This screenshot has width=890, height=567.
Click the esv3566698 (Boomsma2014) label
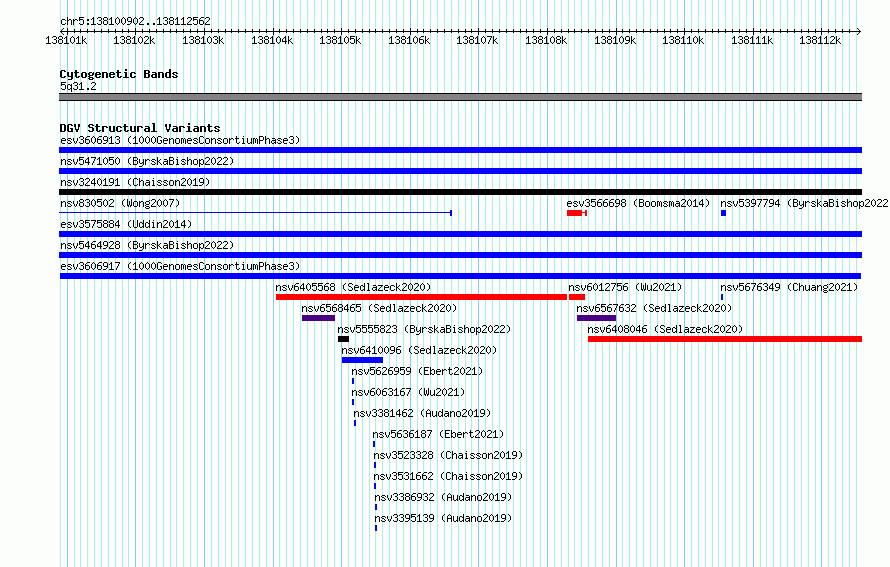click(x=638, y=203)
